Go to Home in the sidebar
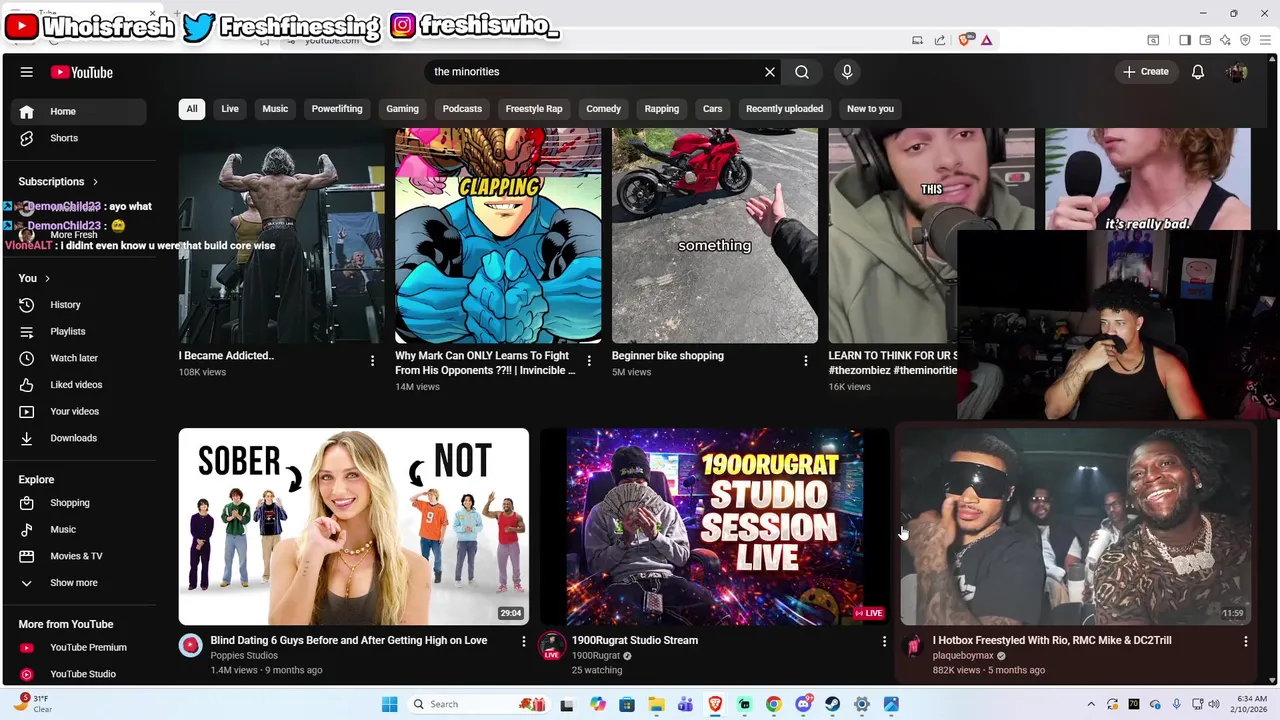1280x720 pixels. pyautogui.click(x=80, y=111)
